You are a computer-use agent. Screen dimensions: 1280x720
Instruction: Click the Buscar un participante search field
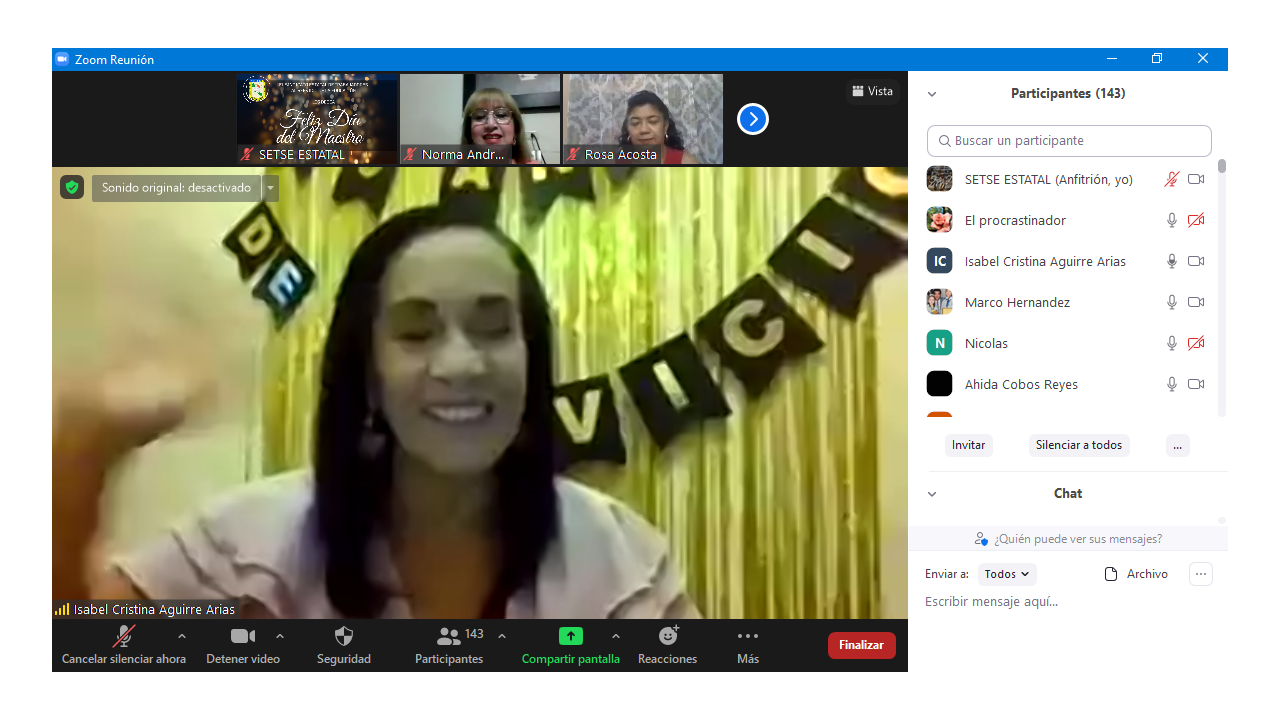point(1069,141)
